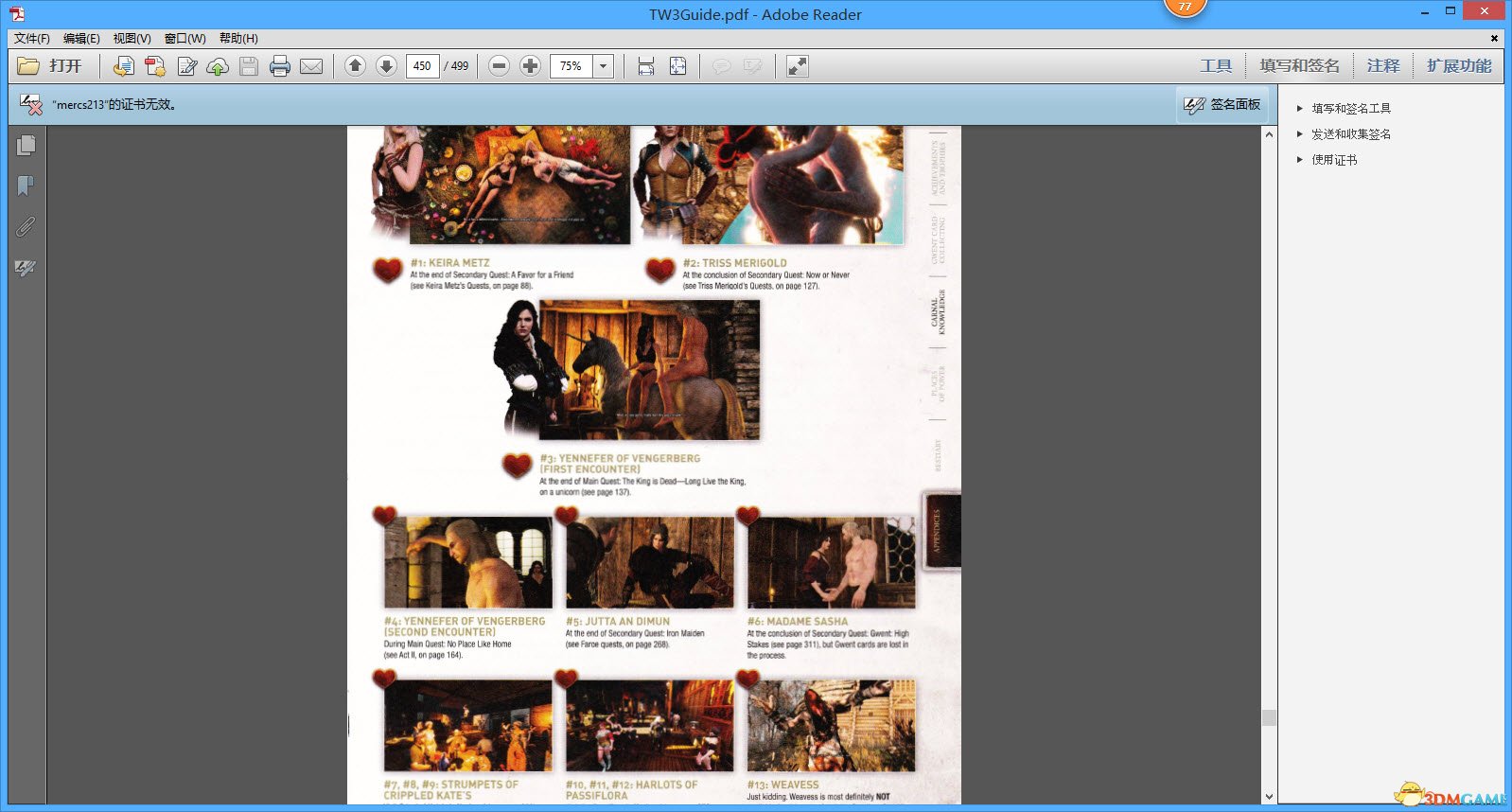Go to previous page with the up arrow

click(355, 66)
